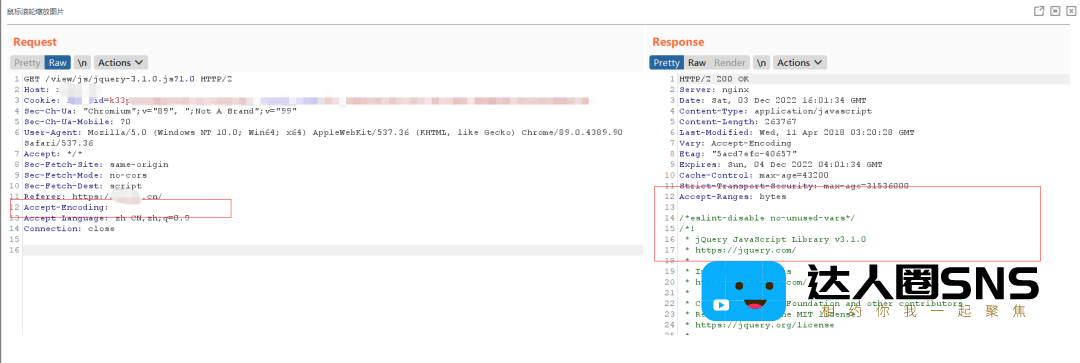Click the Response panel heading
This screenshot has height=363, width=1080.
pyautogui.click(x=678, y=42)
